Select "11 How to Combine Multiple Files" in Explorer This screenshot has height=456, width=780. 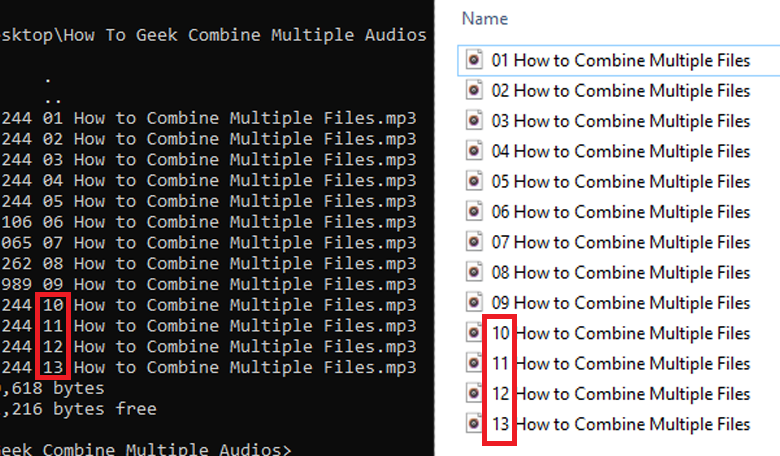(x=620, y=363)
